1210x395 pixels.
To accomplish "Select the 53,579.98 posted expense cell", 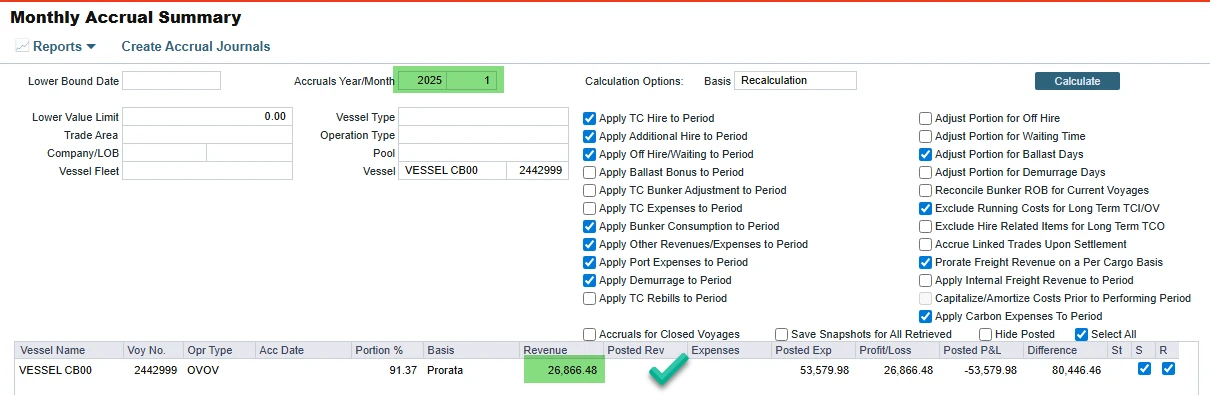I will tap(814, 370).
